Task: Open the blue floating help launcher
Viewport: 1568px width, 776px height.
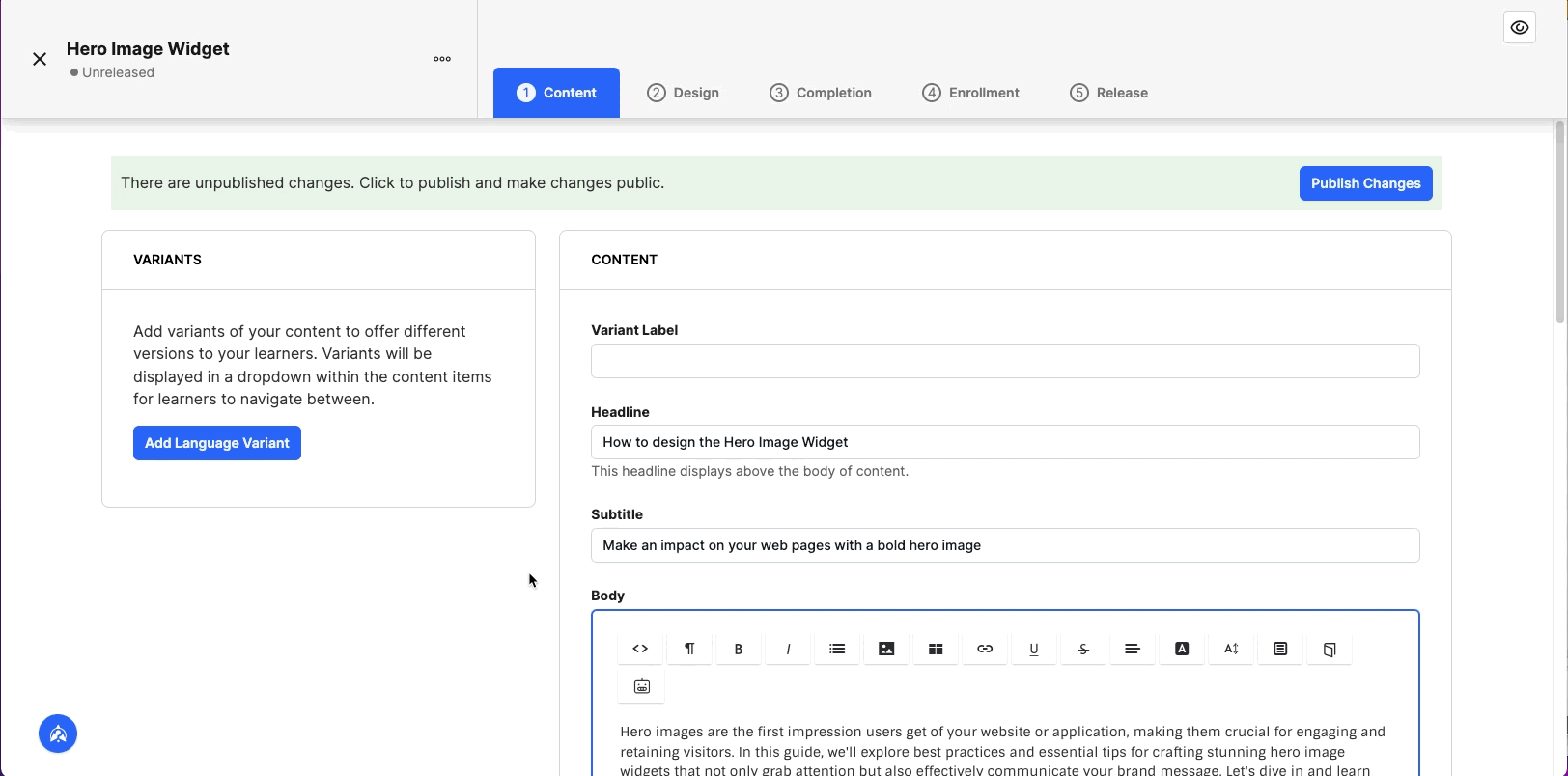Action: pos(58,734)
